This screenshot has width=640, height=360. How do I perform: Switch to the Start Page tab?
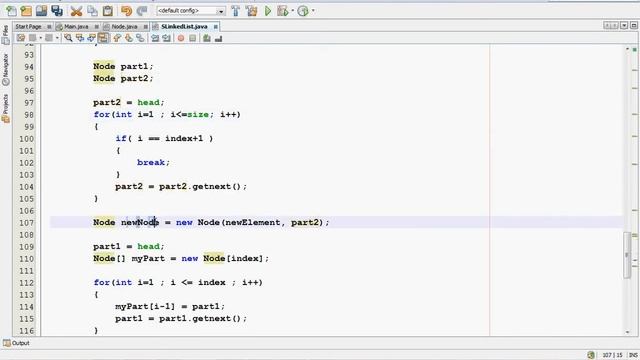[29, 27]
